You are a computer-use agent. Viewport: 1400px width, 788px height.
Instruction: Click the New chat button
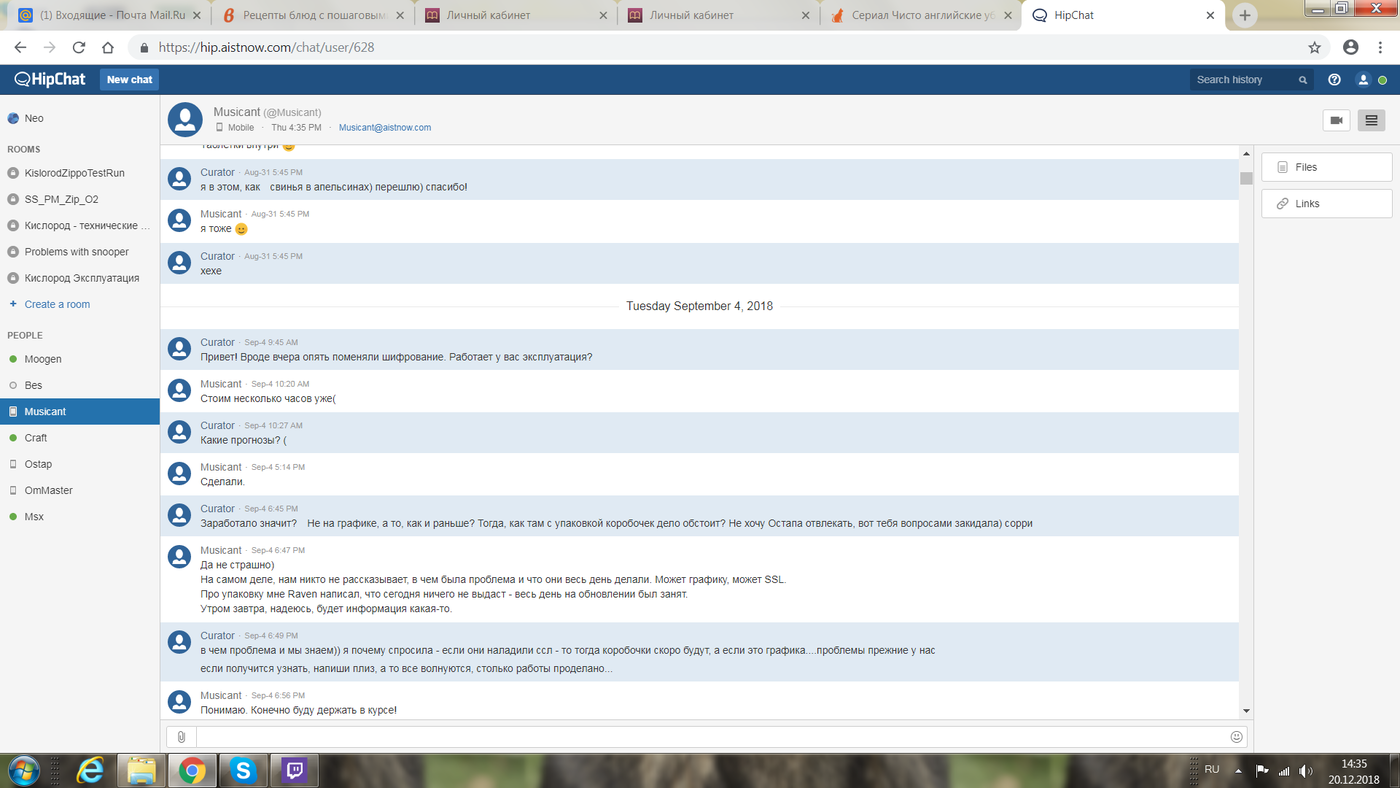(x=130, y=80)
